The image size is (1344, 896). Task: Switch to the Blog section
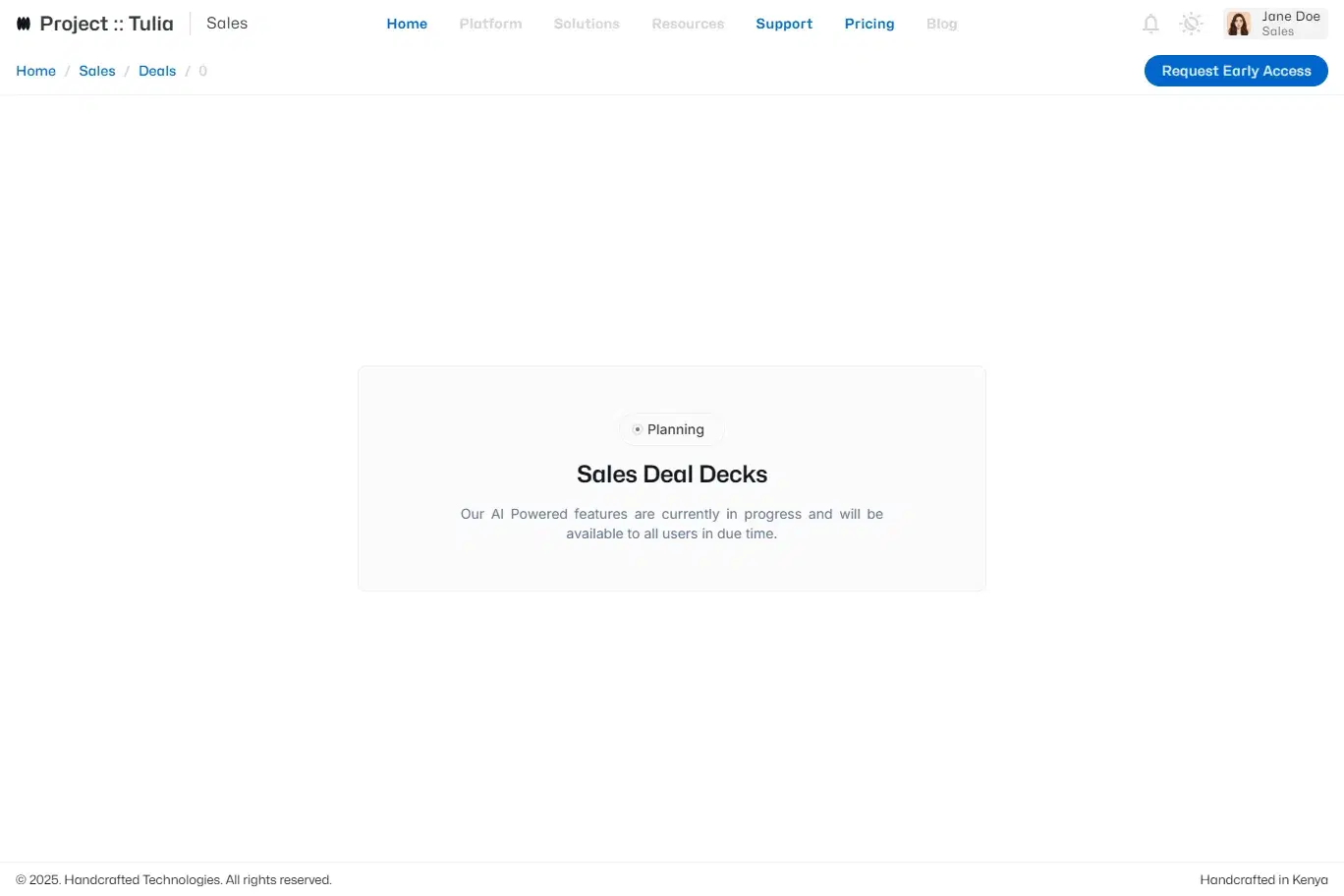(x=941, y=24)
